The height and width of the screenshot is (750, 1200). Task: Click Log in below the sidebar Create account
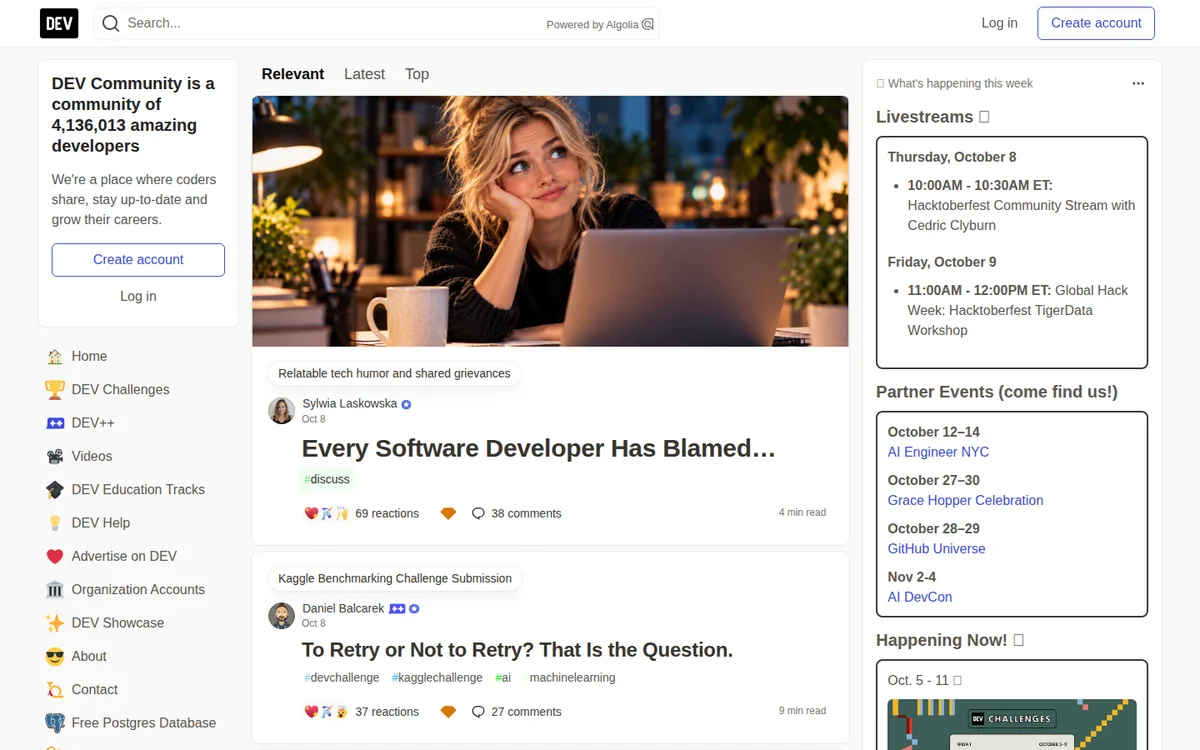(138, 296)
